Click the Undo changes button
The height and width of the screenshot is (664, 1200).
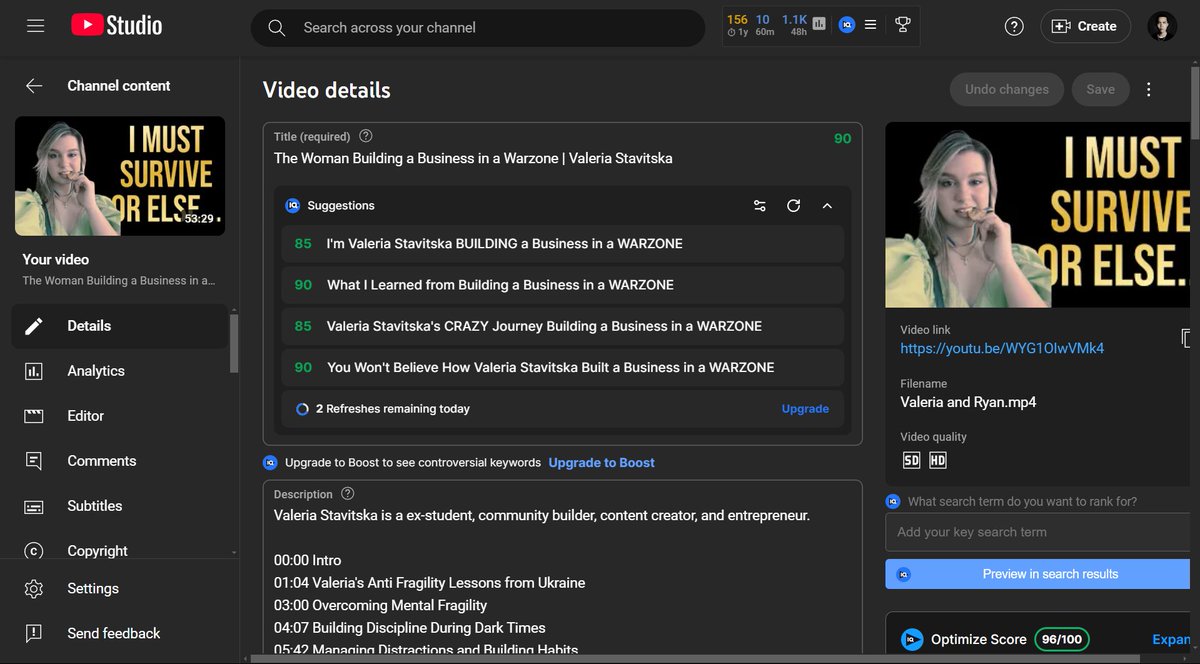click(1007, 89)
